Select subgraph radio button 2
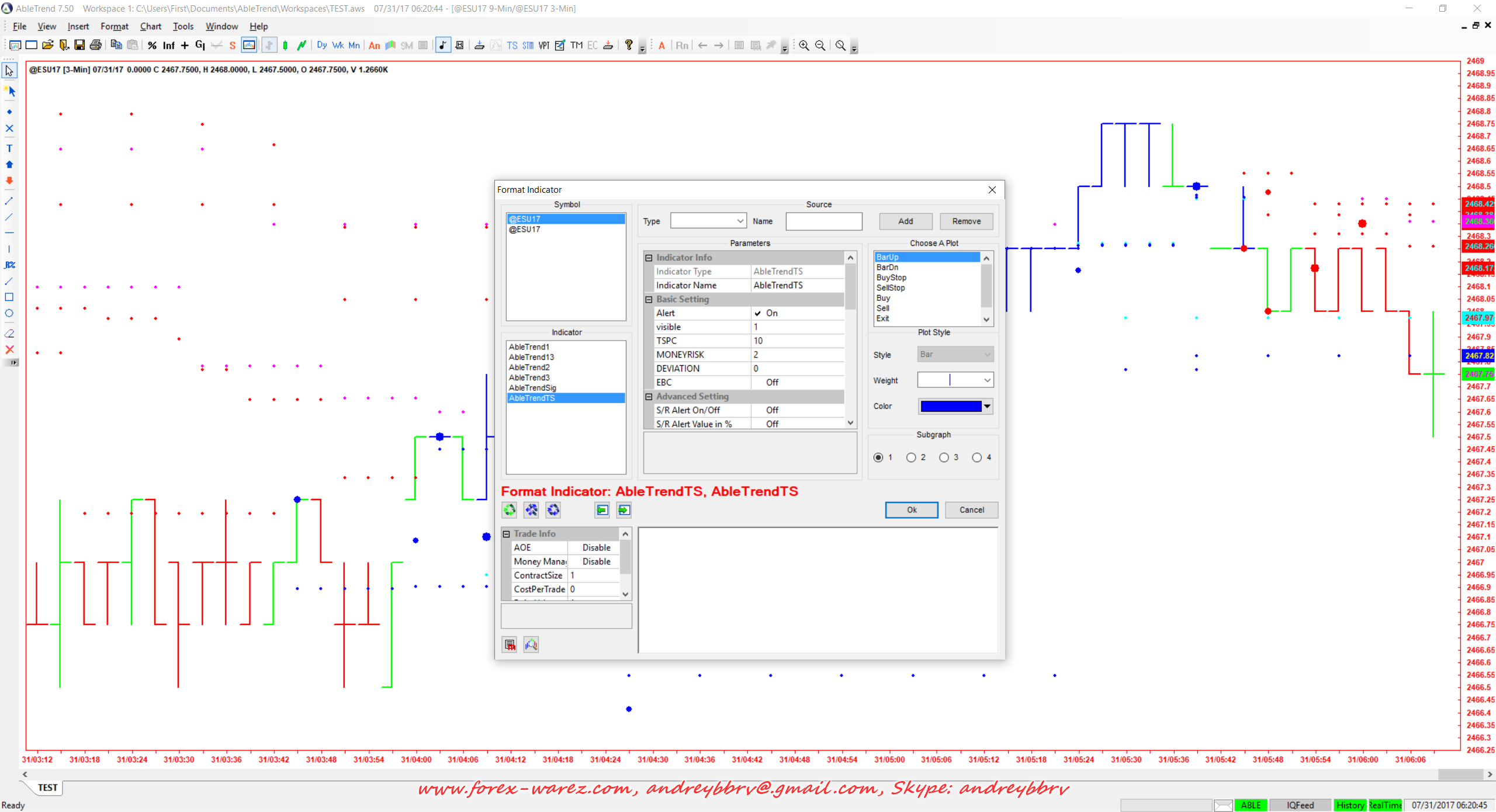The height and width of the screenshot is (812, 1496). (x=911, y=457)
